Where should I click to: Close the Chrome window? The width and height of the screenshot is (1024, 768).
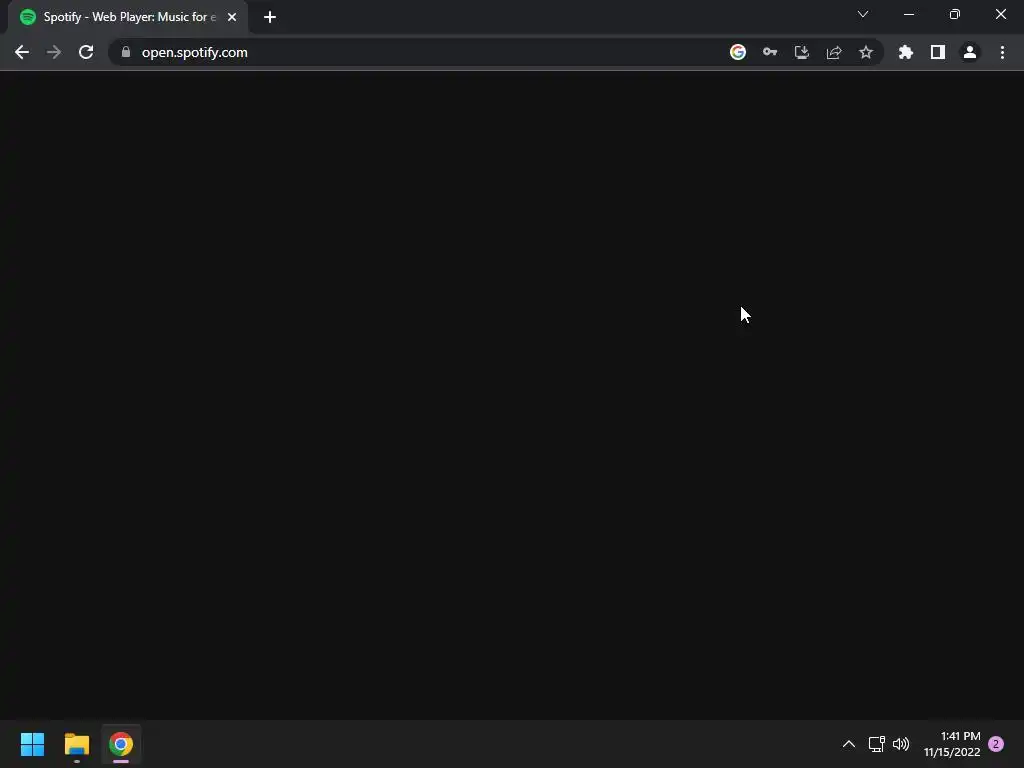[1000, 14]
